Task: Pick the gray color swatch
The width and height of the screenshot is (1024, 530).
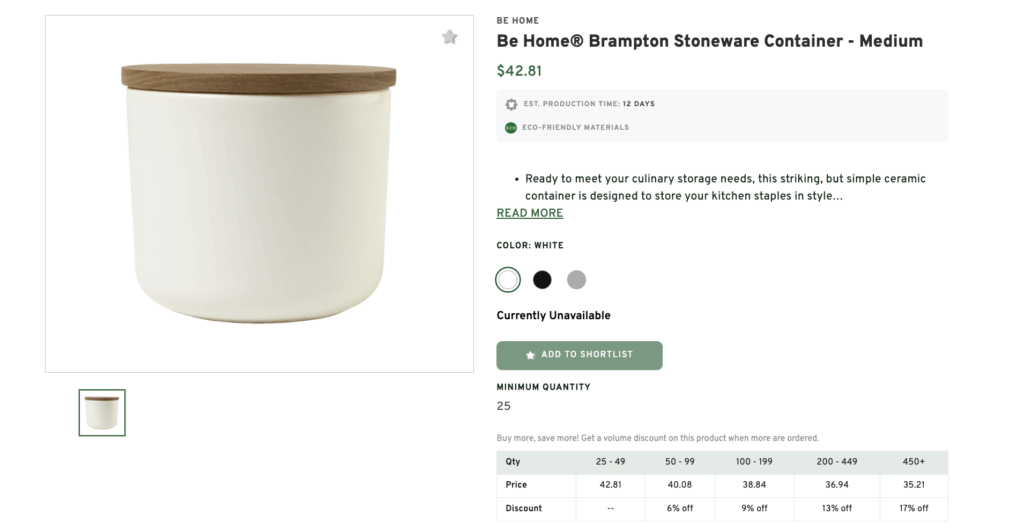Action: pyautogui.click(x=576, y=280)
